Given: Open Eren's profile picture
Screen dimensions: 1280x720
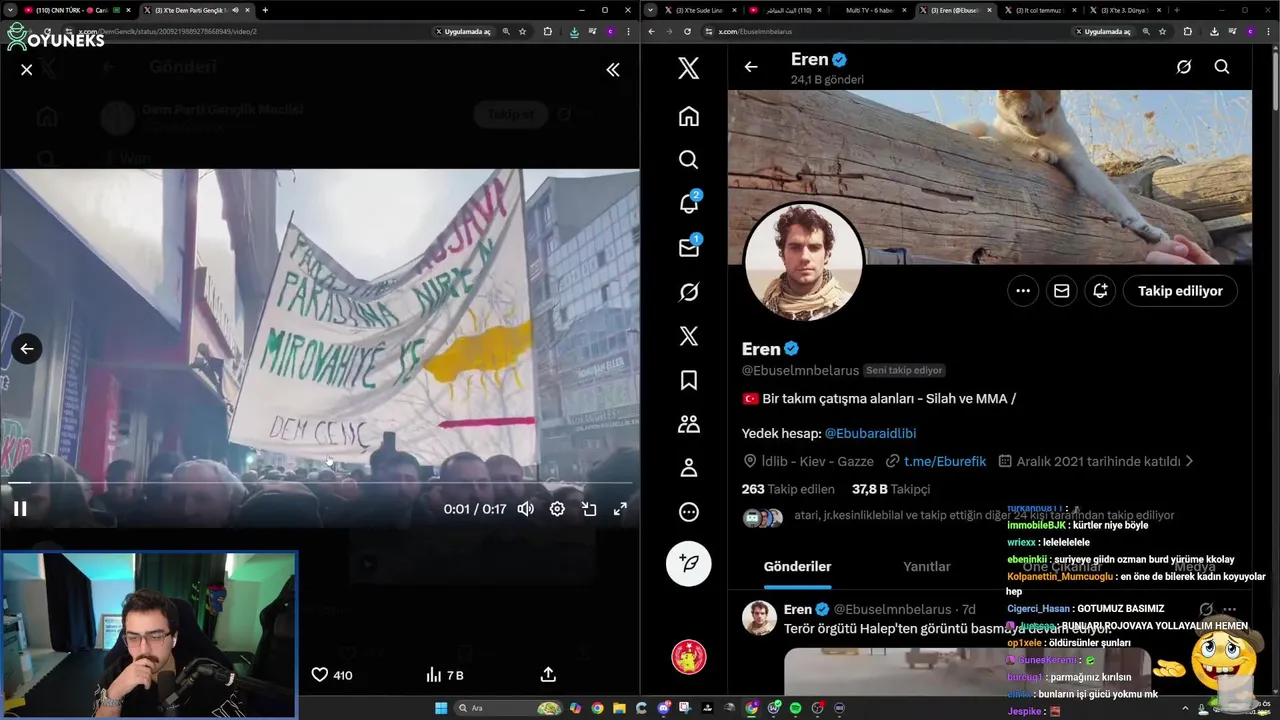Looking at the screenshot, I should 803,262.
